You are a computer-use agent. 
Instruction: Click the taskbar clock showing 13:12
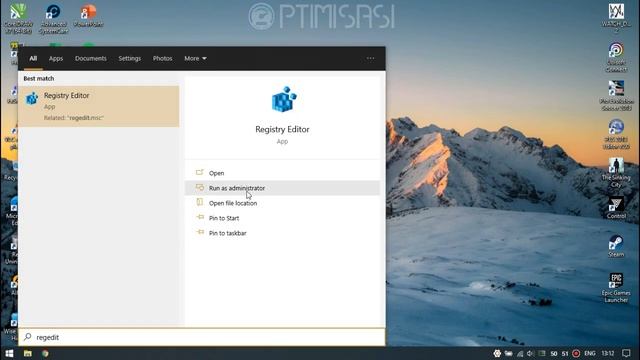pos(608,353)
